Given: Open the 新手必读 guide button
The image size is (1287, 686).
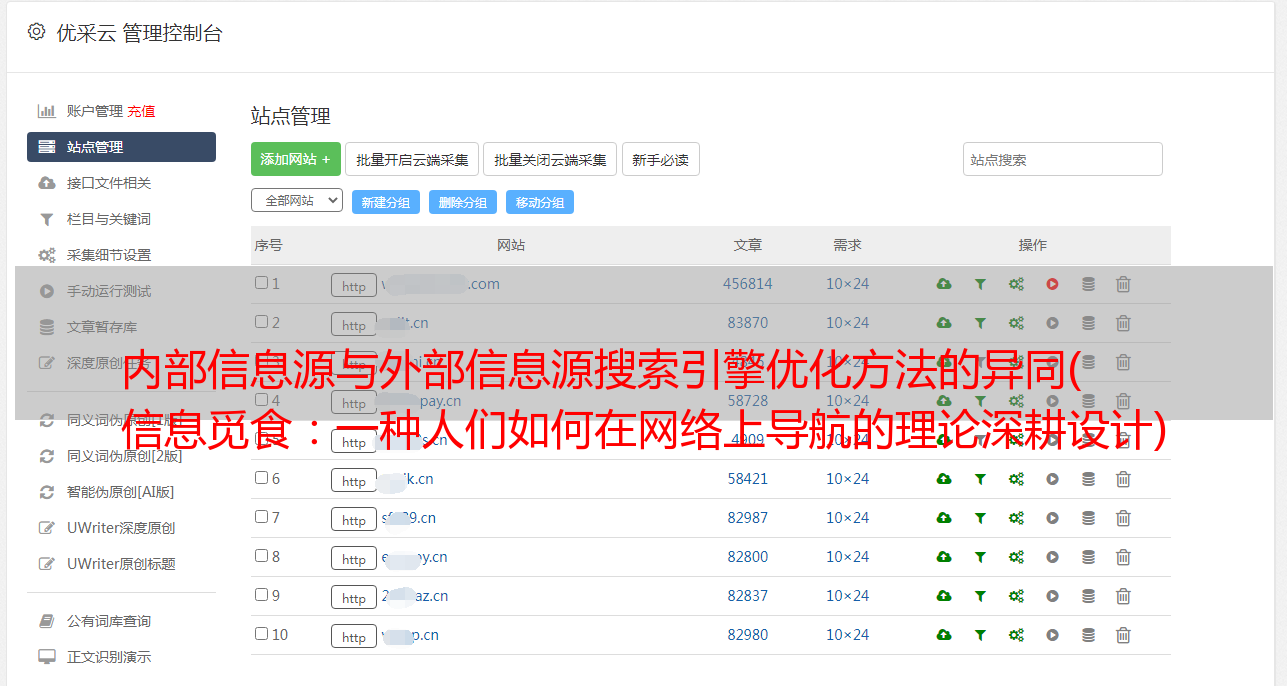Looking at the screenshot, I should [660, 159].
